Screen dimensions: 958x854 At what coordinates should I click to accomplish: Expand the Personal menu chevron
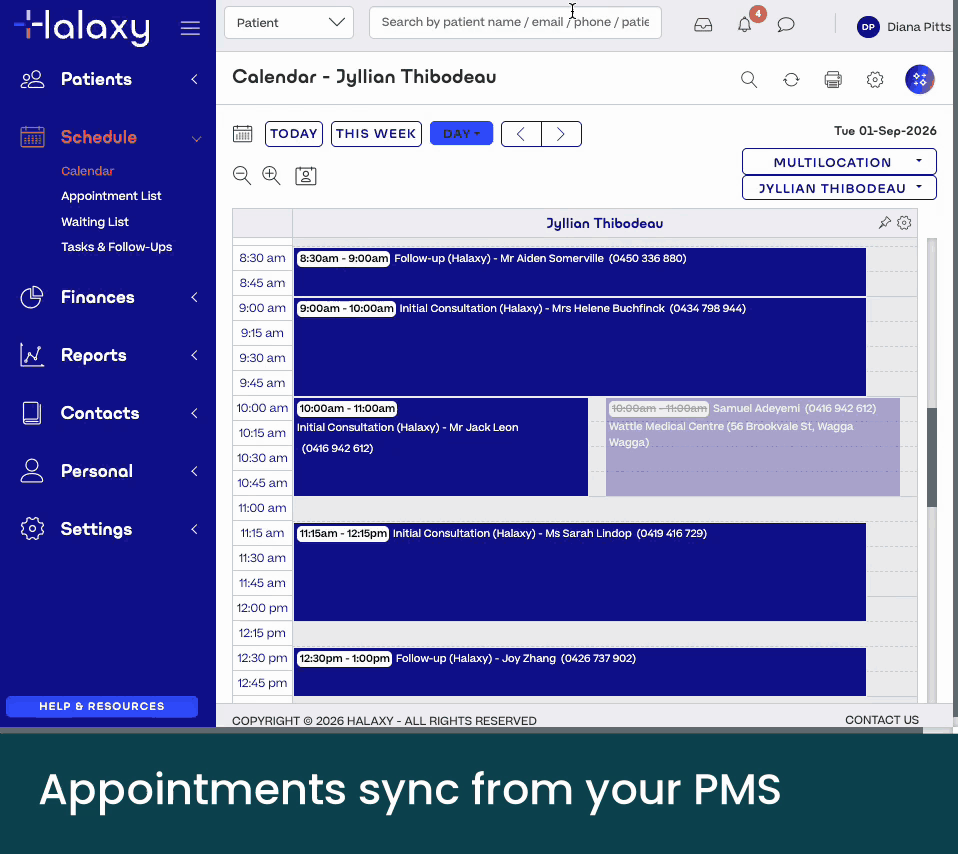coord(194,471)
